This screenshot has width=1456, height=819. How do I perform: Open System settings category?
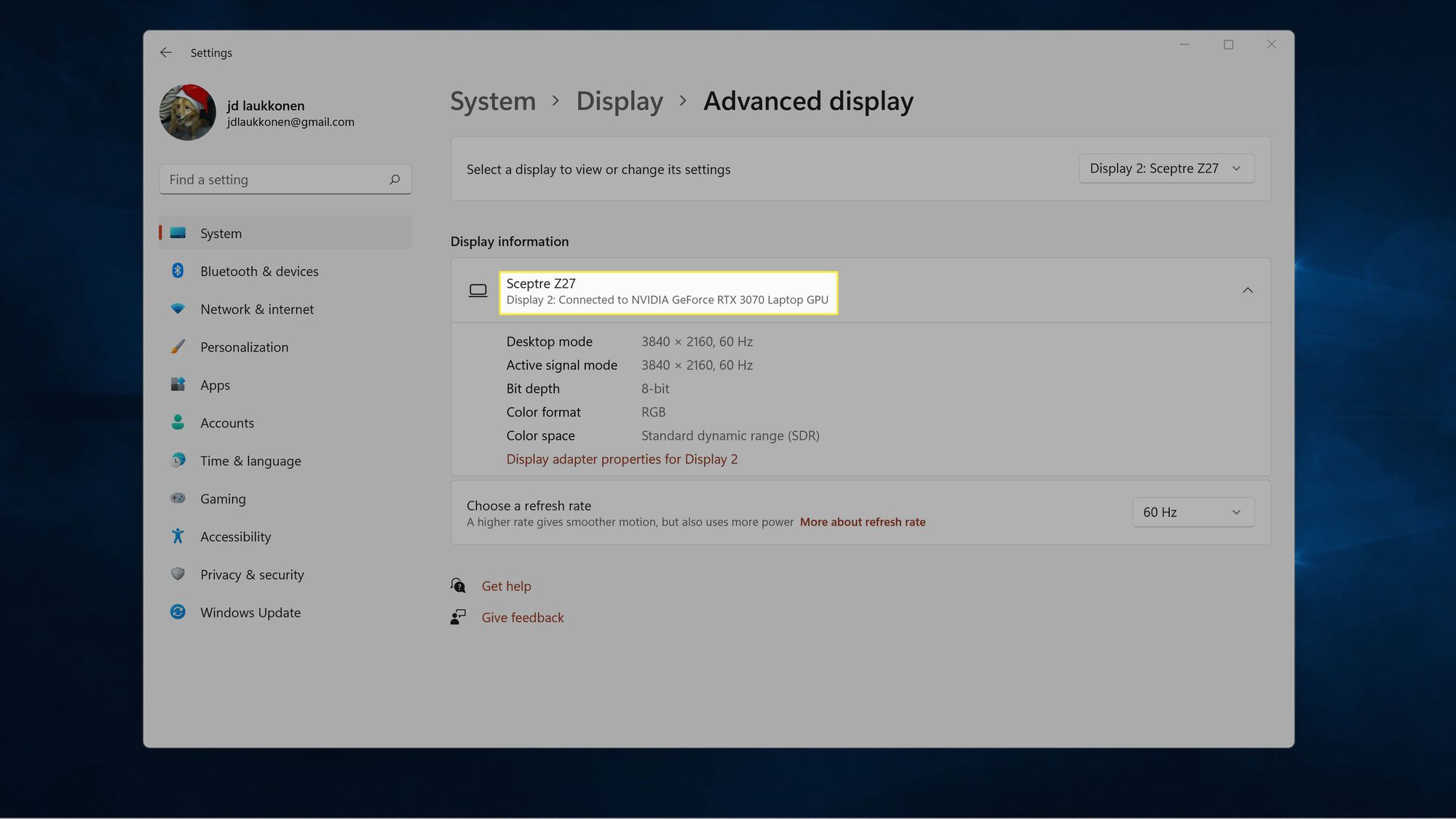285,233
